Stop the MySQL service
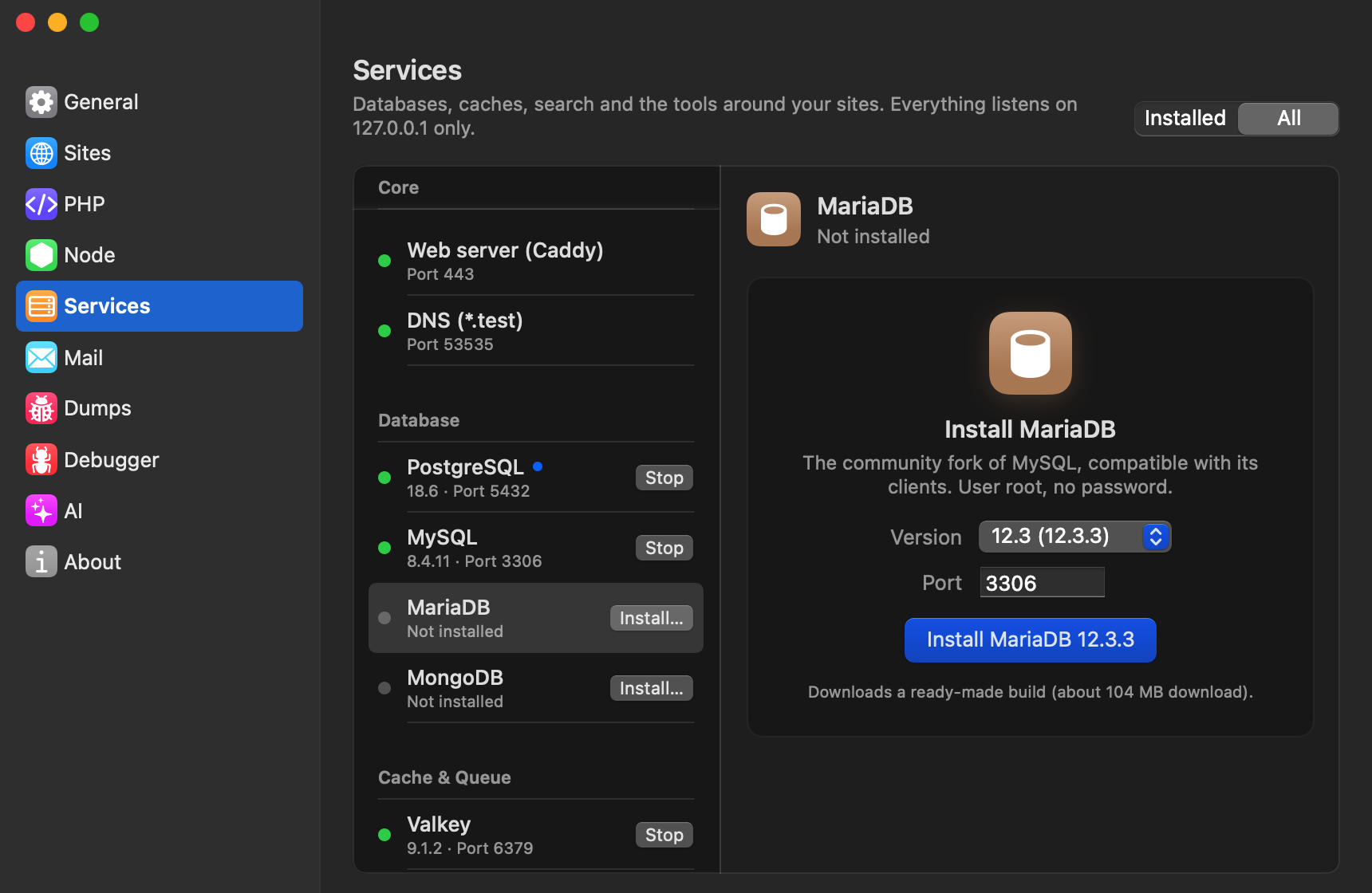Viewport: 1372px width, 893px height. (x=664, y=548)
